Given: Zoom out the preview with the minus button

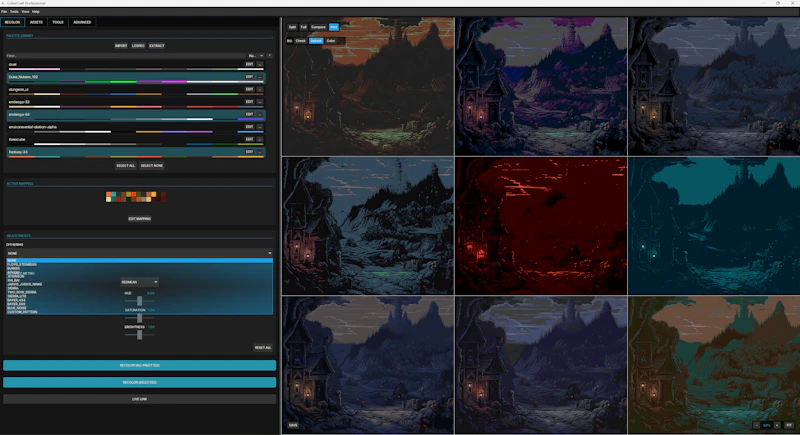Looking at the screenshot, I should tap(756, 425).
